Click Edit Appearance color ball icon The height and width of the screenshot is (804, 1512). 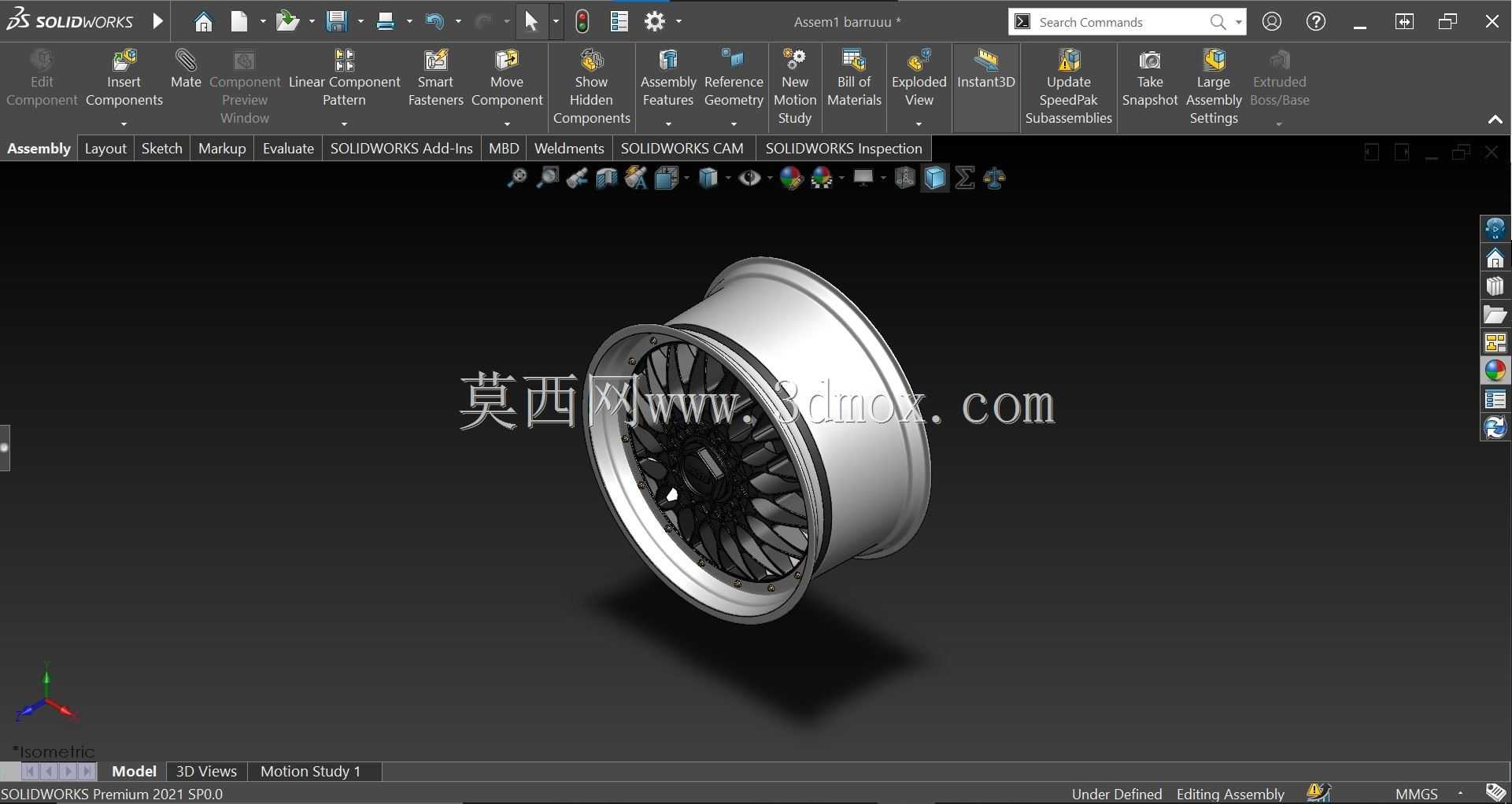(x=790, y=179)
